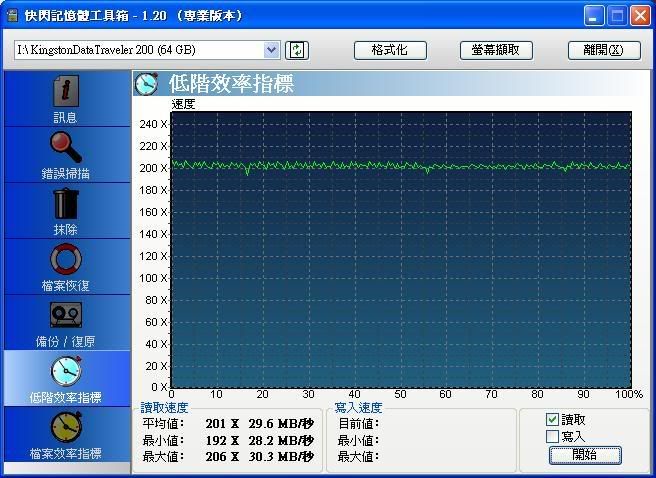Viewport: 656px width, 478px height.
Task: Select the 備份 / 復原 tape icon
Action: [x=66, y=315]
